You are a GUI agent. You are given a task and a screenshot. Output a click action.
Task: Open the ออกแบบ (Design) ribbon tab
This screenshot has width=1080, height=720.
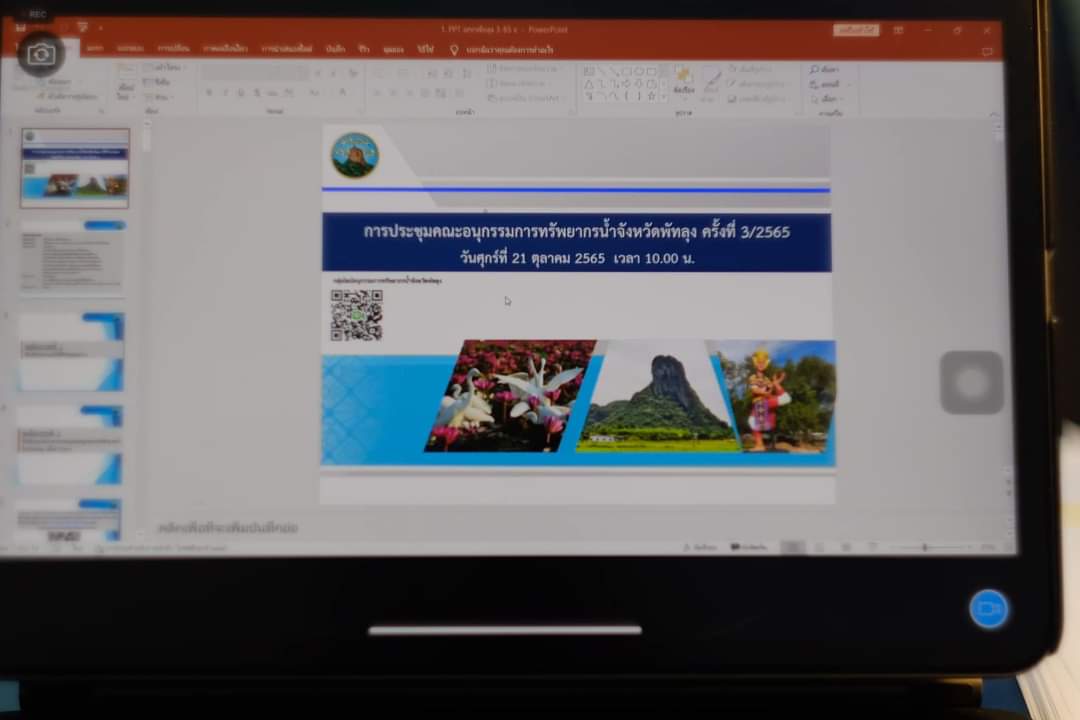pos(130,48)
